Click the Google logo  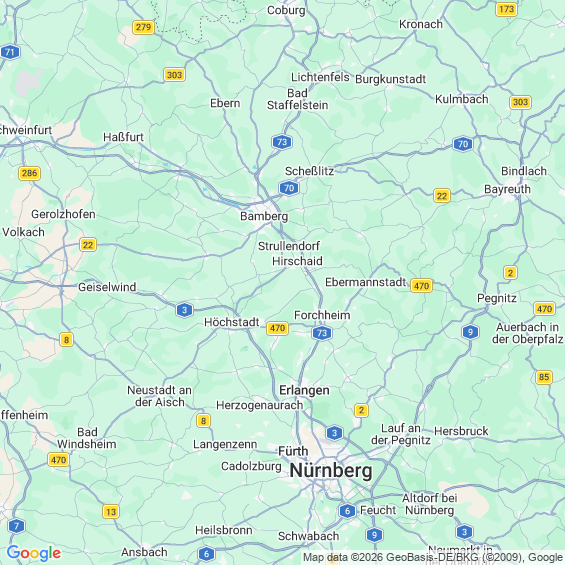34,553
